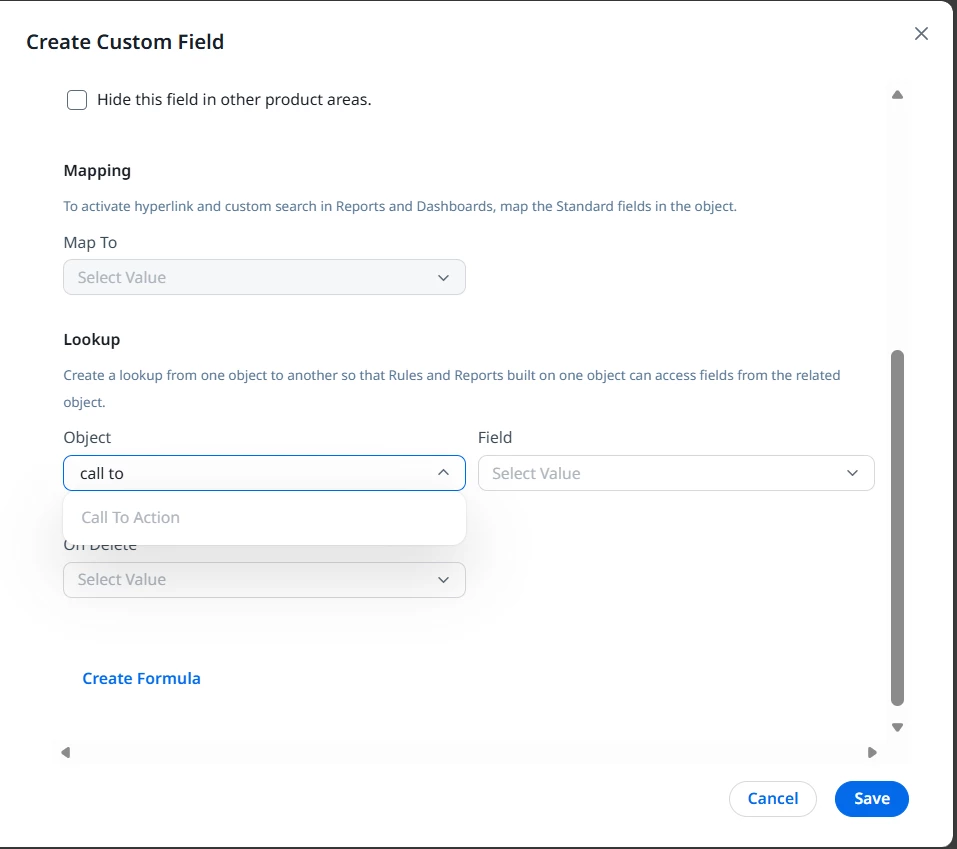This screenshot has width=957, height=849.
Task: Check Hide this field in other product areas
Action: (x=77, y=100)
